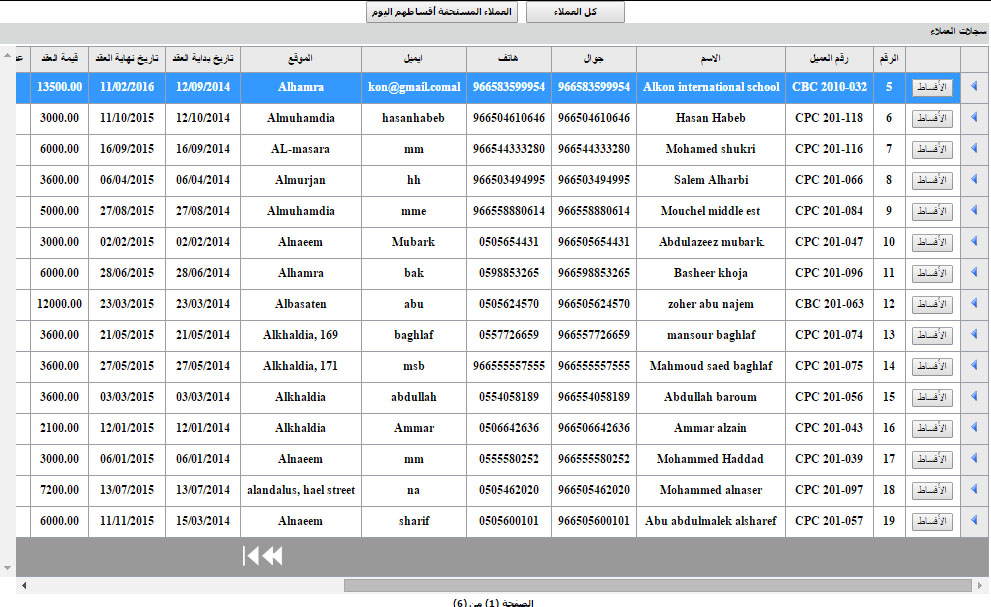
Task: Open customers with installments due today
Action: click(443, 12)
